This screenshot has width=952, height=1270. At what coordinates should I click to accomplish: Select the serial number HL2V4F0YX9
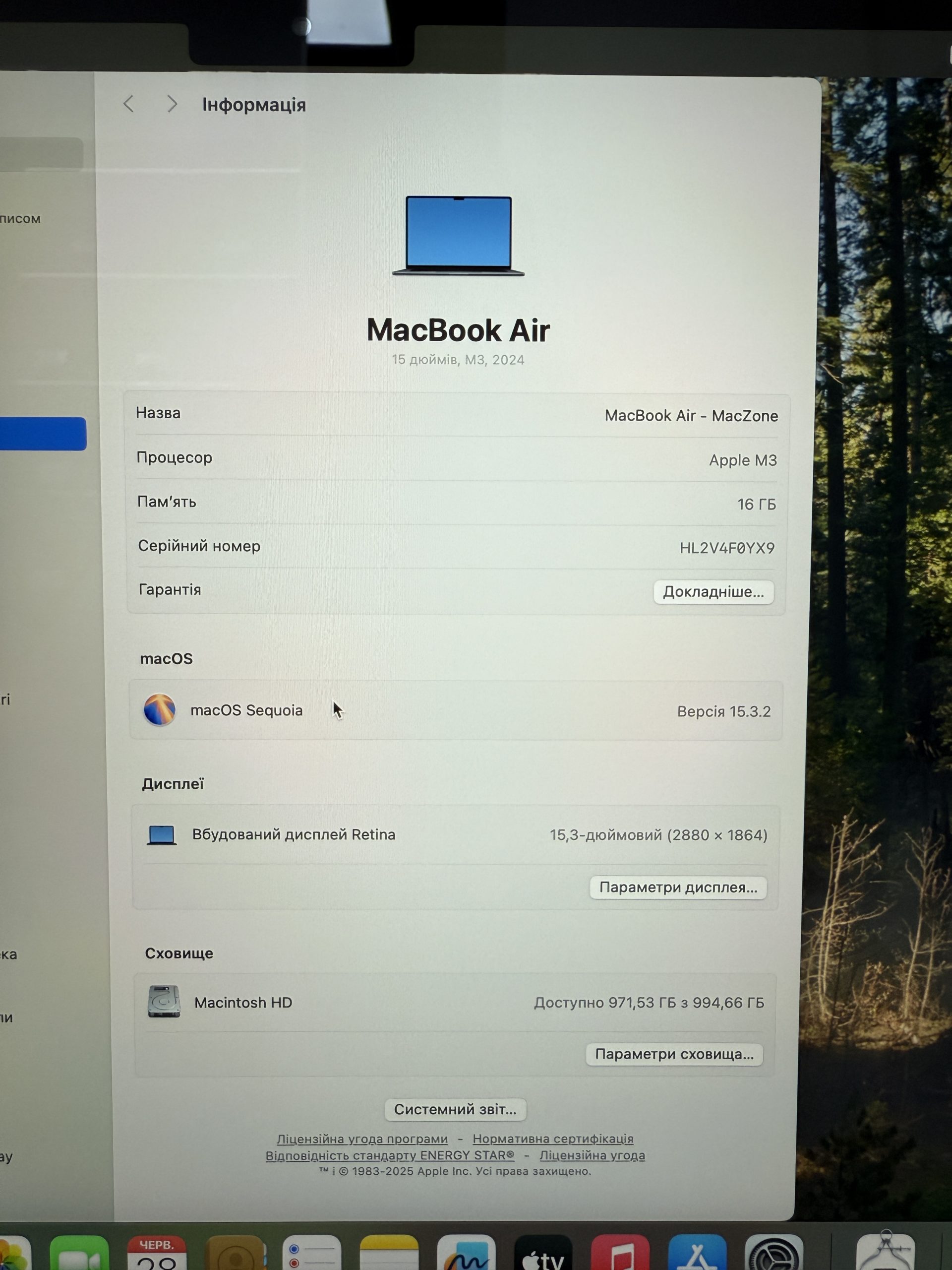[x=727, y=548]
